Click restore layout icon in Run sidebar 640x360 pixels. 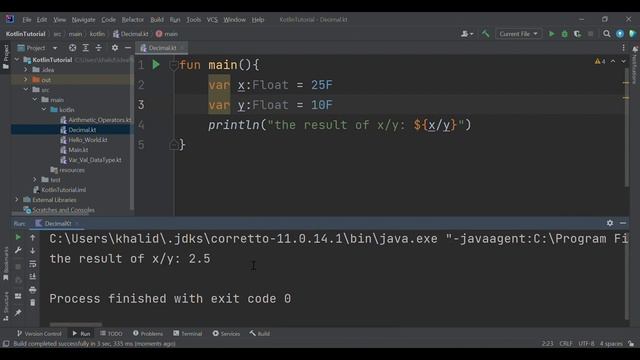pyautogui.click(x=18, y=296)
